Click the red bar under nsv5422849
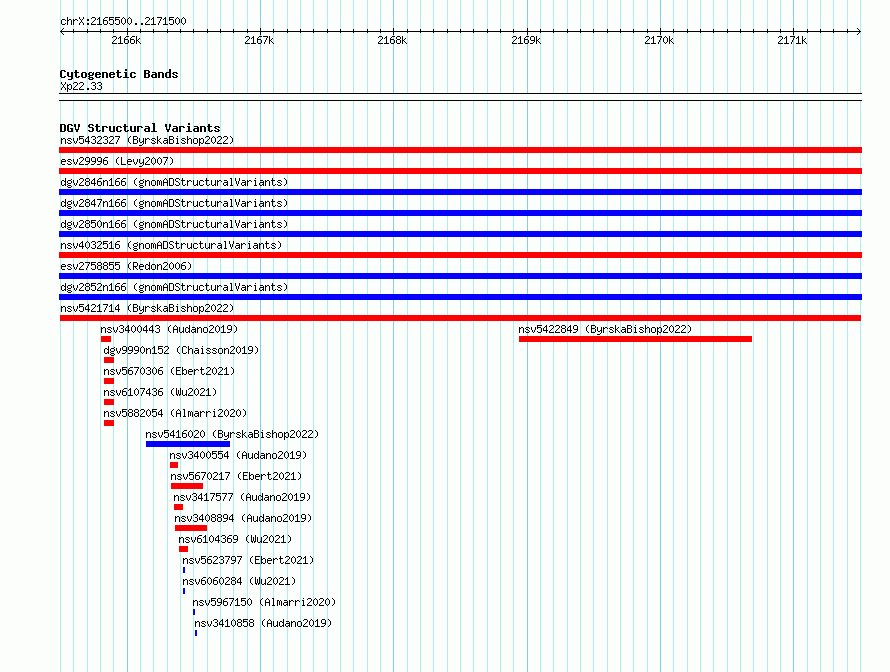Viewport: 890px width, 672px height. 635,339
